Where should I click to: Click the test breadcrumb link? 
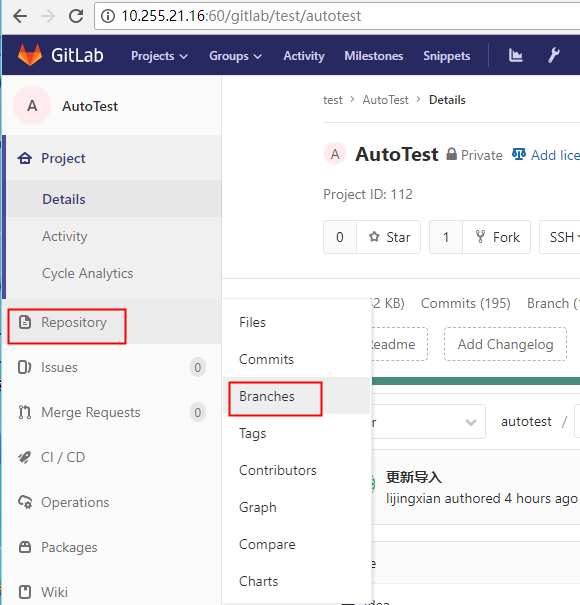[x=333, y=100]
